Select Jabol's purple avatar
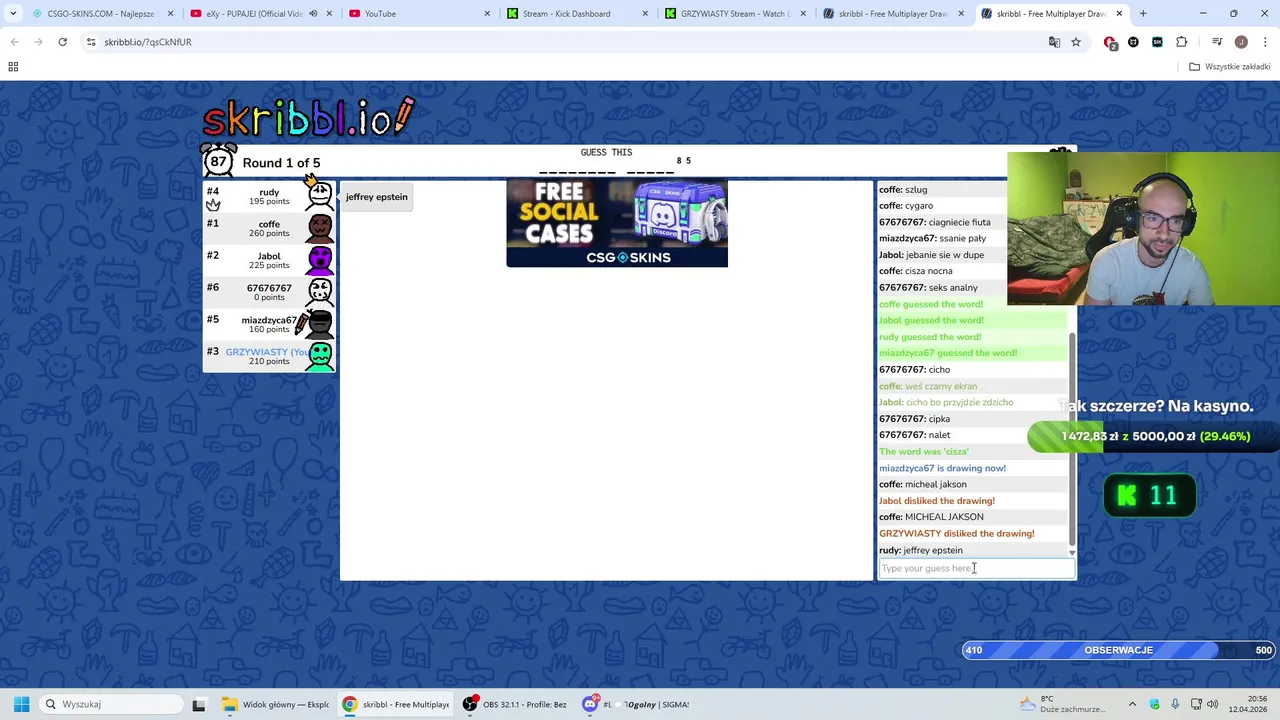The image size is (1280, 720). pos(320,260)
